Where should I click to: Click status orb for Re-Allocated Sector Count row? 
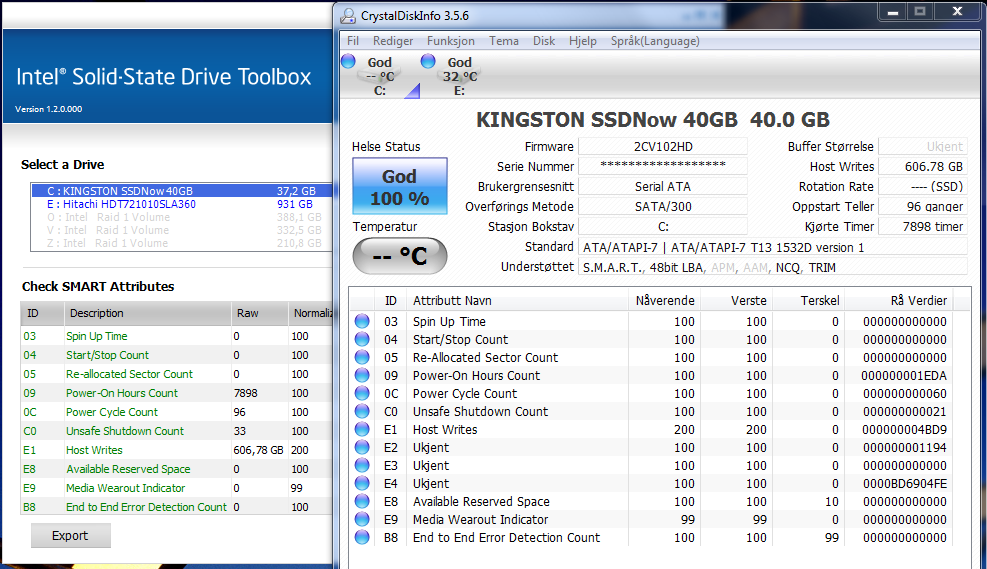coord(362,358)
